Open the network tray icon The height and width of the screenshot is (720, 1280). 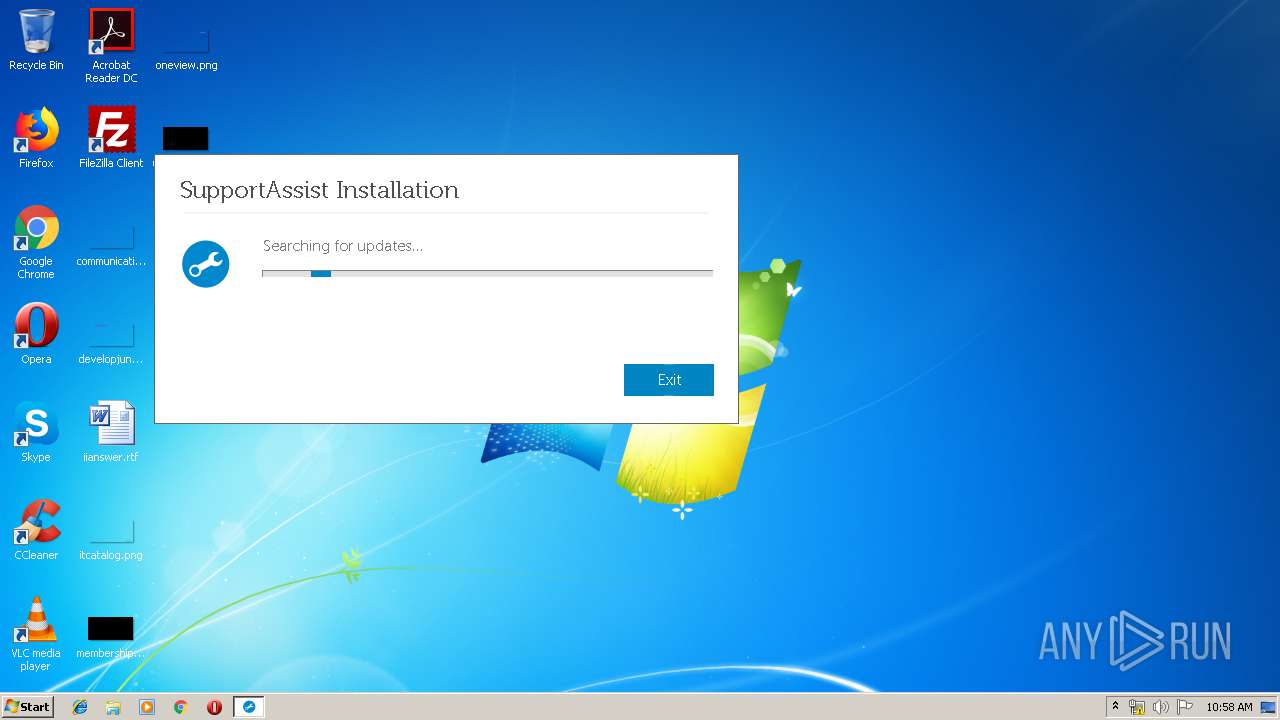[1137, 707]
